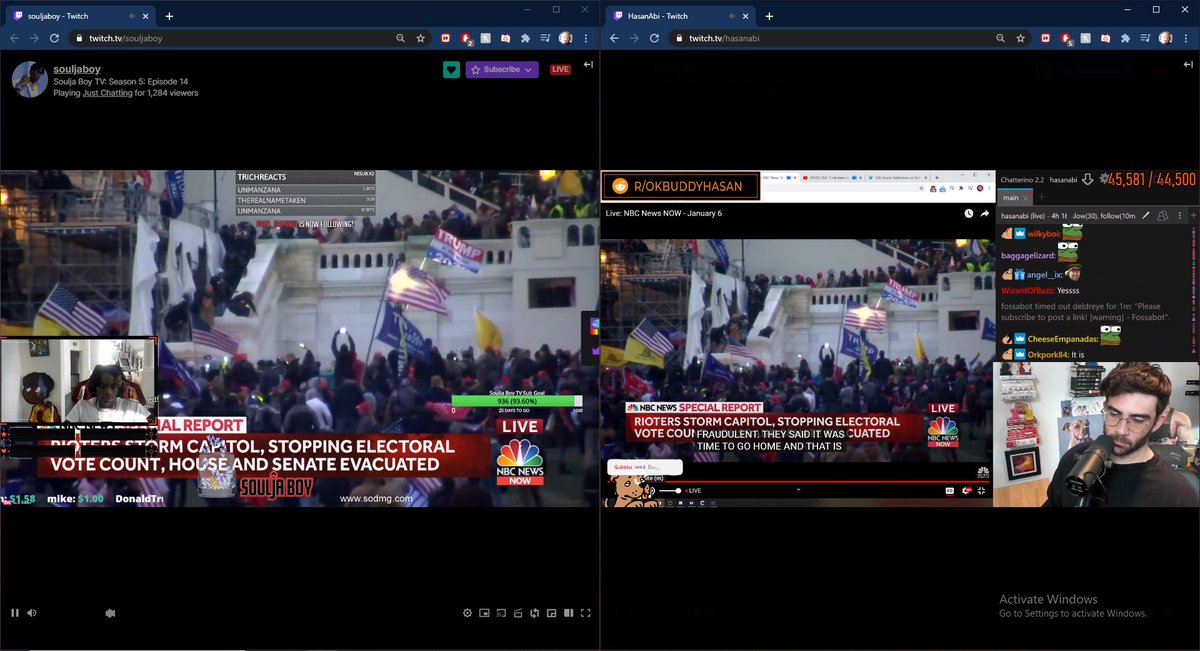Viewport: 1200px width, 651px height.
Task: Open Chatterino settings gear icon
Action: 1103,179
